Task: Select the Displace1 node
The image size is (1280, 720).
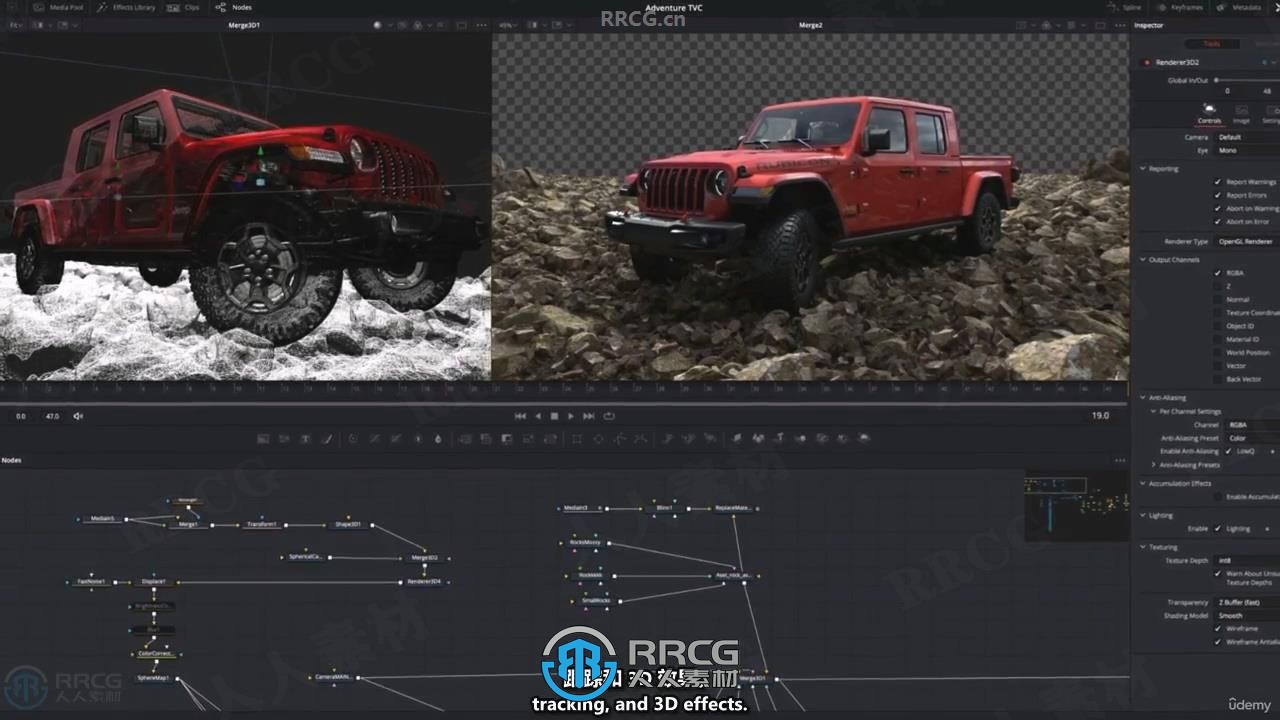Action: 153,581
